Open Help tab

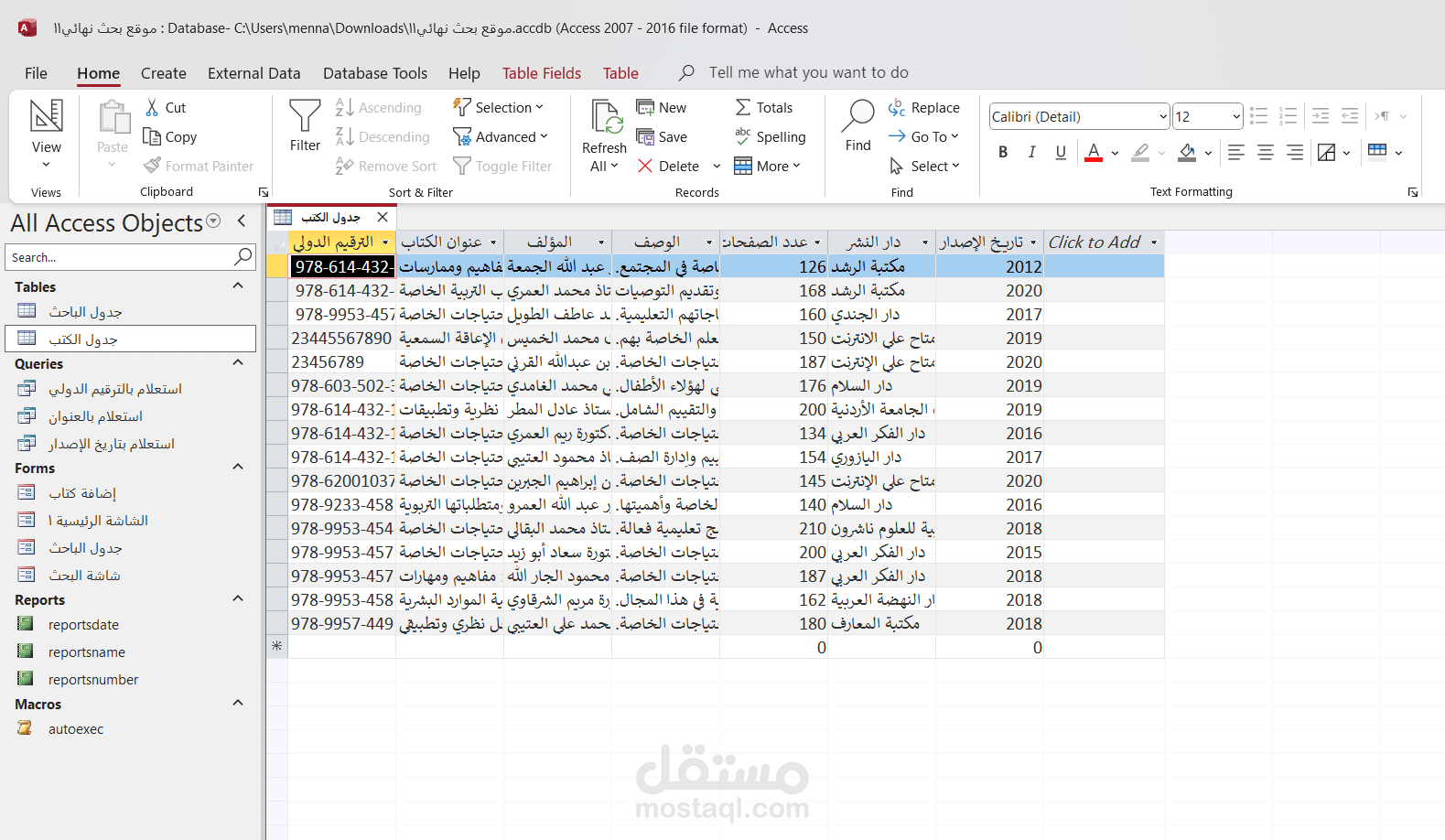pyautogui.click(x=464, y=73)
